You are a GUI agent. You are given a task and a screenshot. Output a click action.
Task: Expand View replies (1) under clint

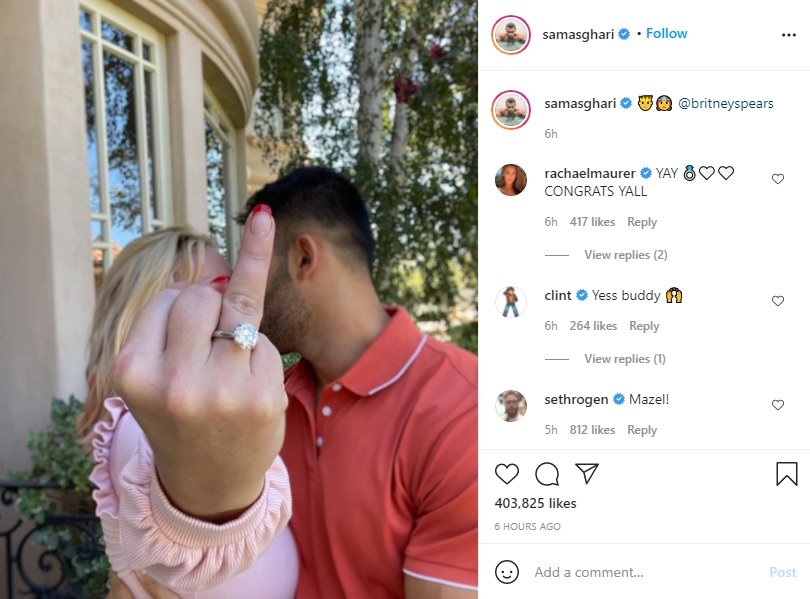click(x=625, y=358)
